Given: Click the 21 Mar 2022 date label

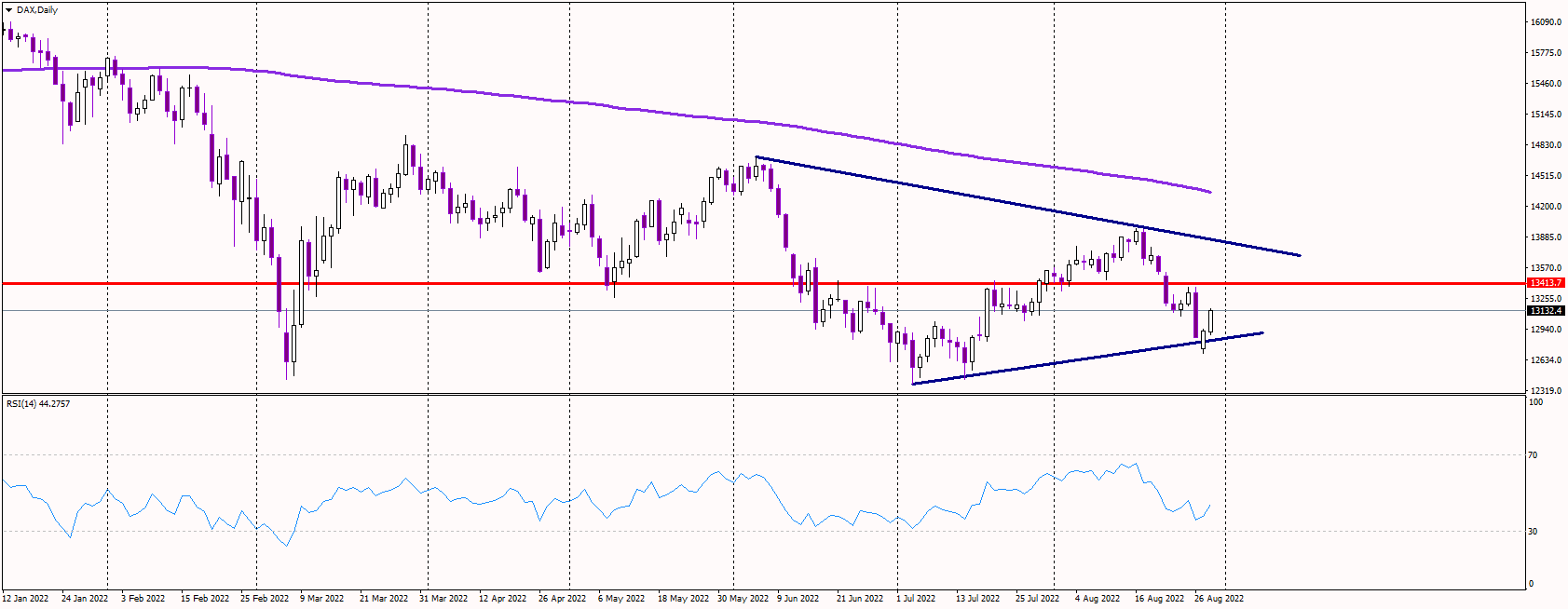Looking at the screenshot, I should (x=384, y=599).
